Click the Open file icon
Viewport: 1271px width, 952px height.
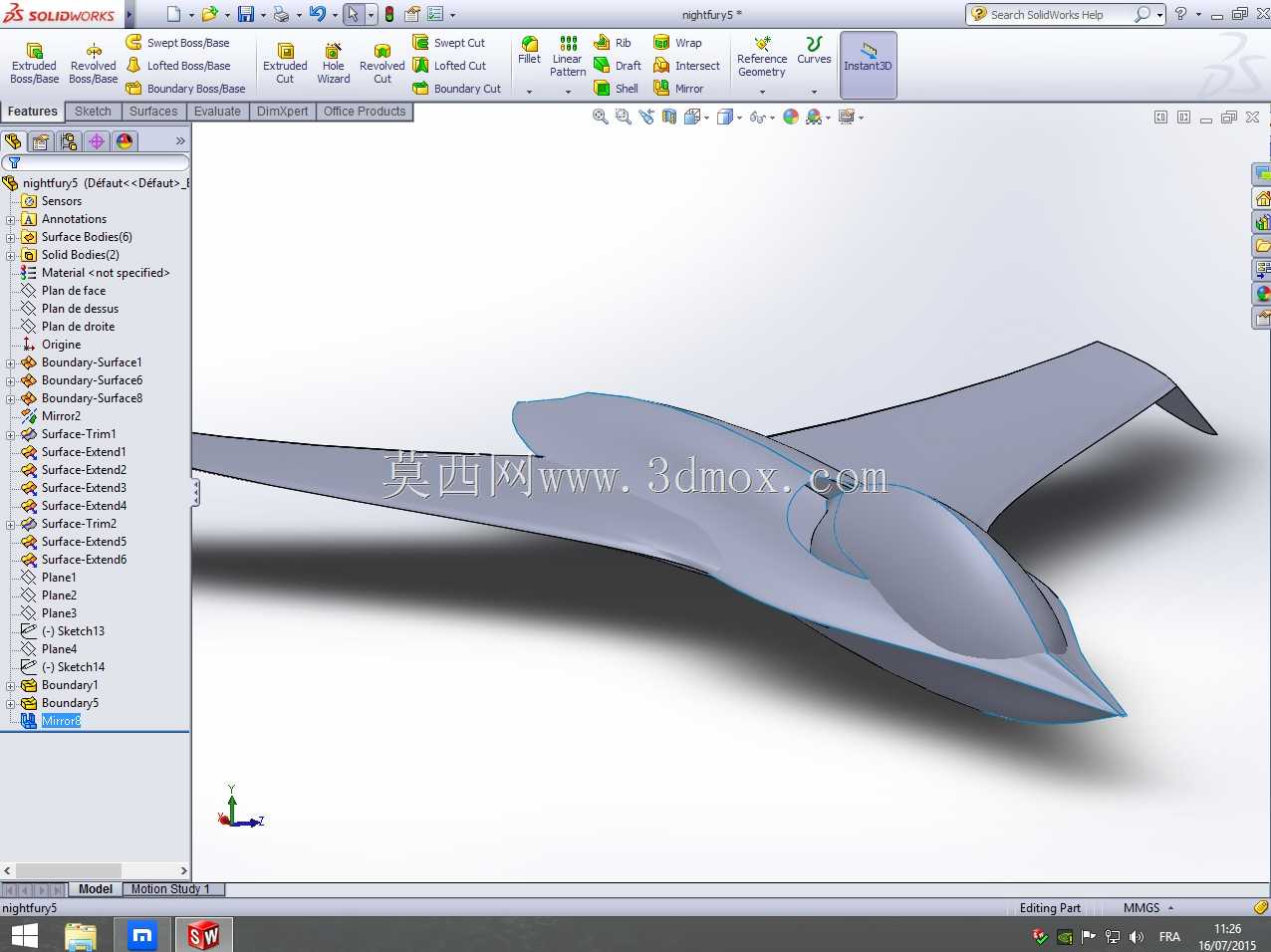point(209,14)
